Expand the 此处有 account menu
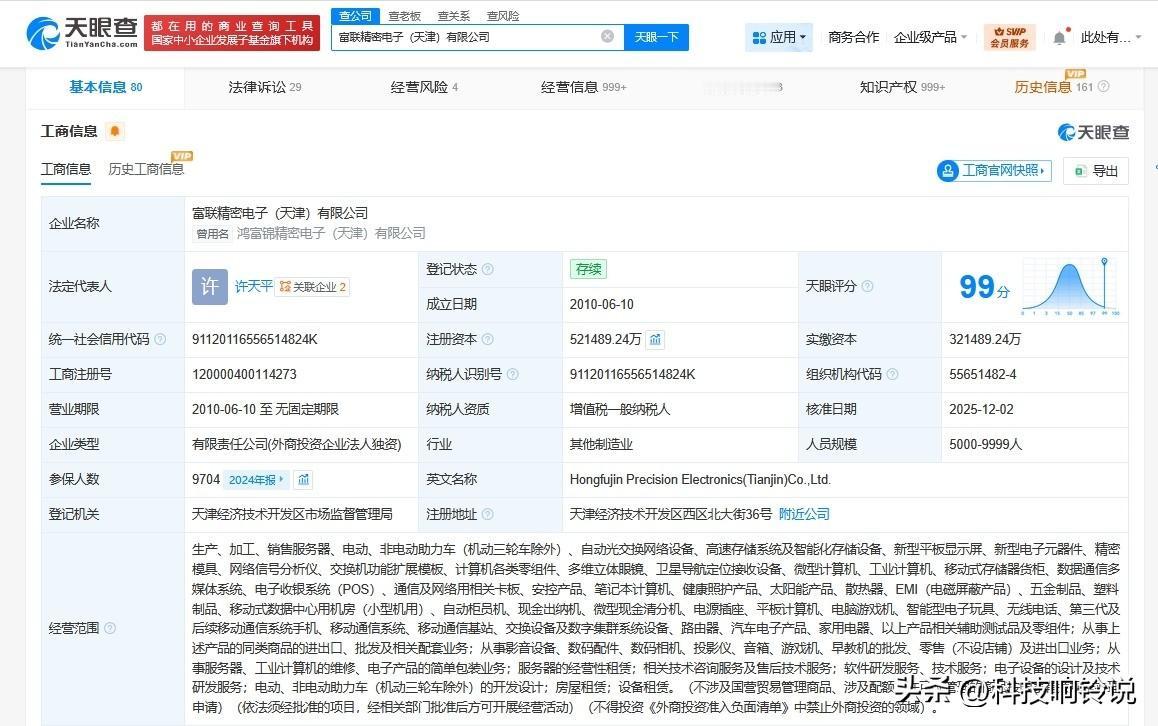 1110,36
